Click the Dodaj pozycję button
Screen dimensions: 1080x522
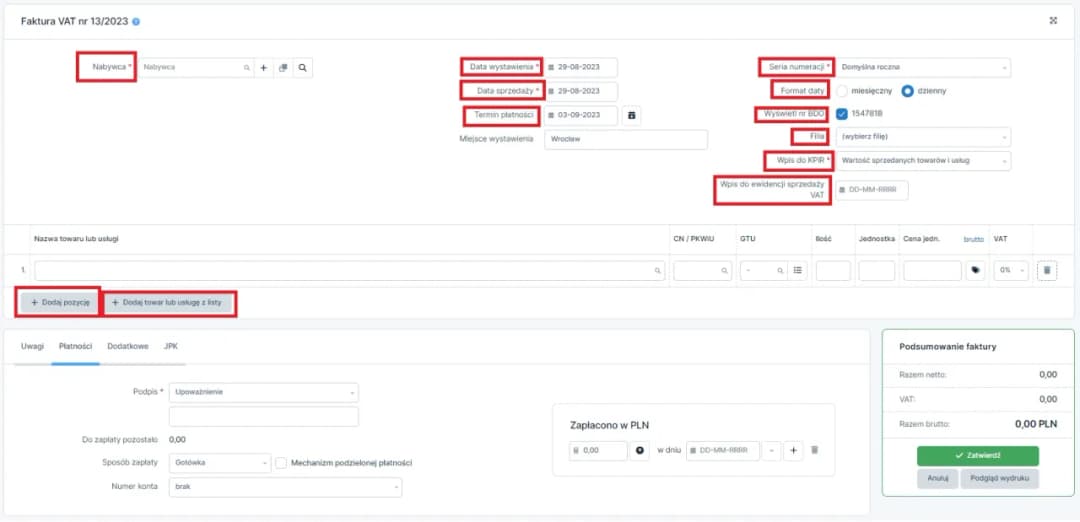(x=60, y=302)
